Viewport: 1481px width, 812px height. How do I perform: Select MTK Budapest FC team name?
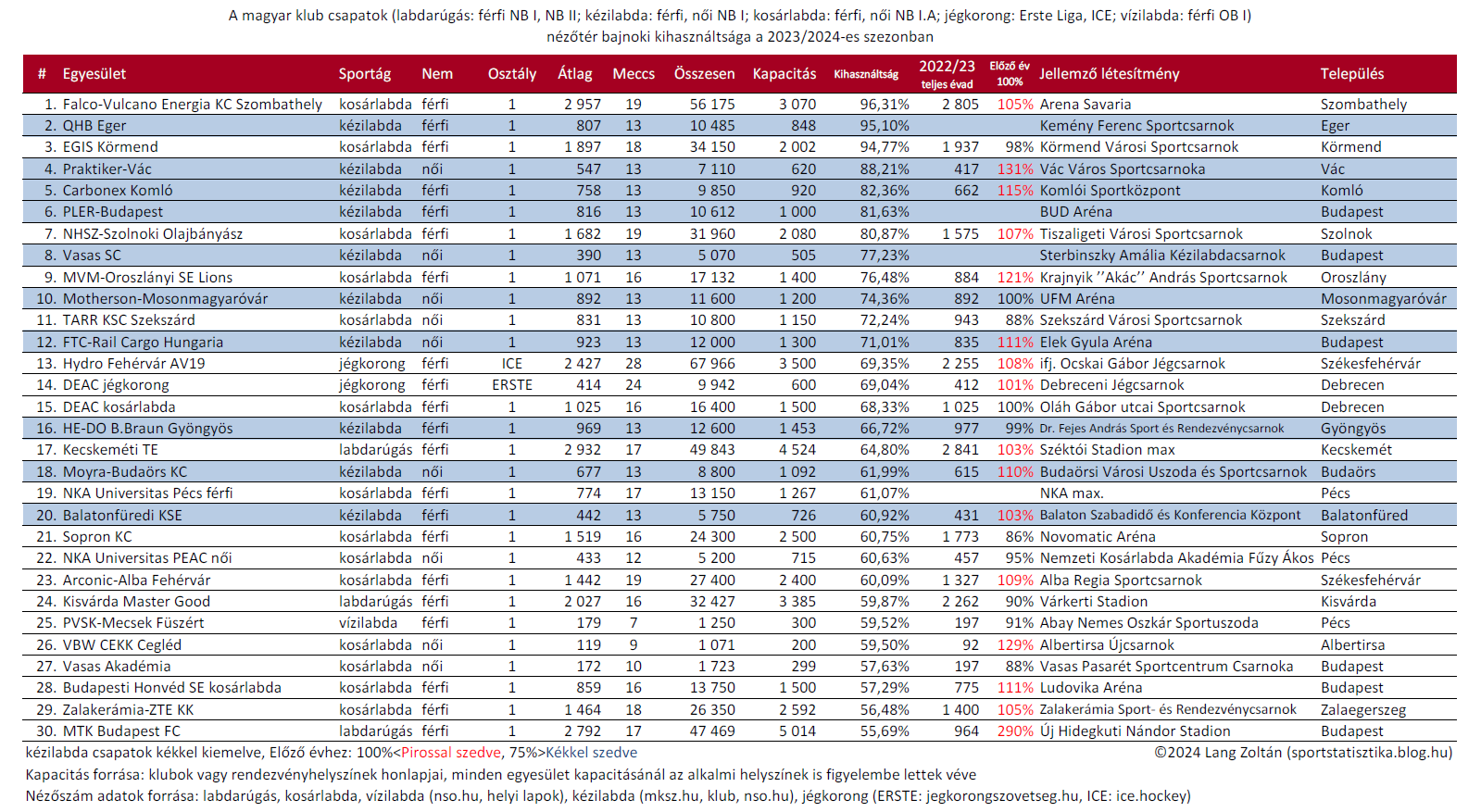(121, 731)
